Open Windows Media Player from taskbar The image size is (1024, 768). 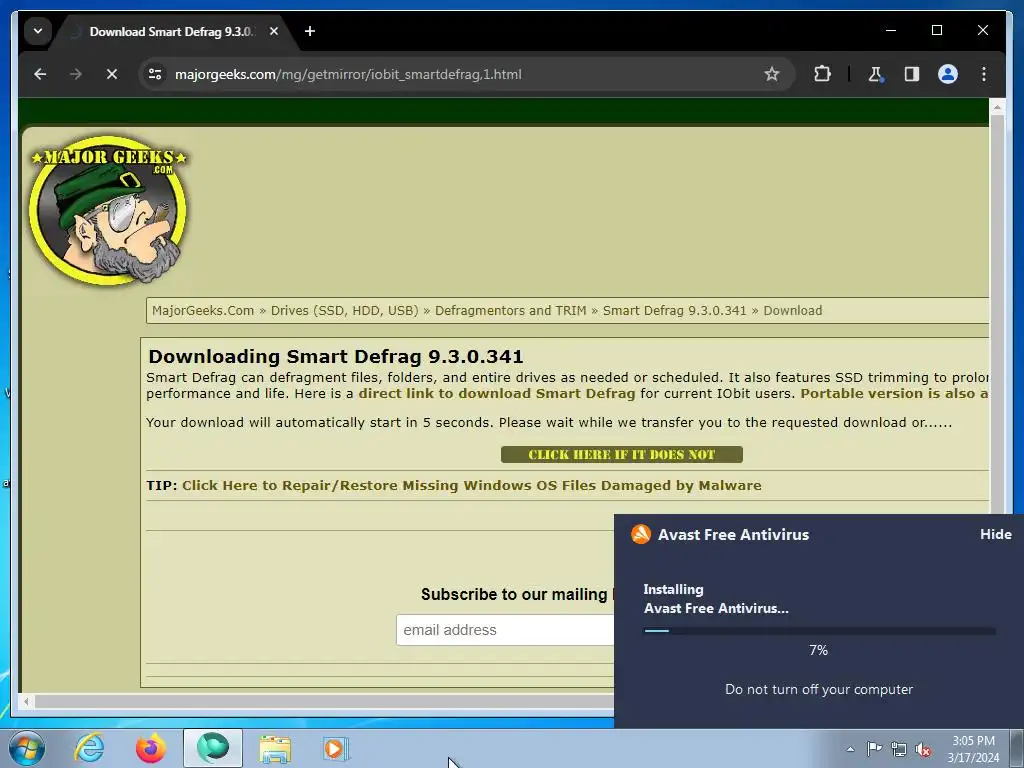(x=336, y=748)
